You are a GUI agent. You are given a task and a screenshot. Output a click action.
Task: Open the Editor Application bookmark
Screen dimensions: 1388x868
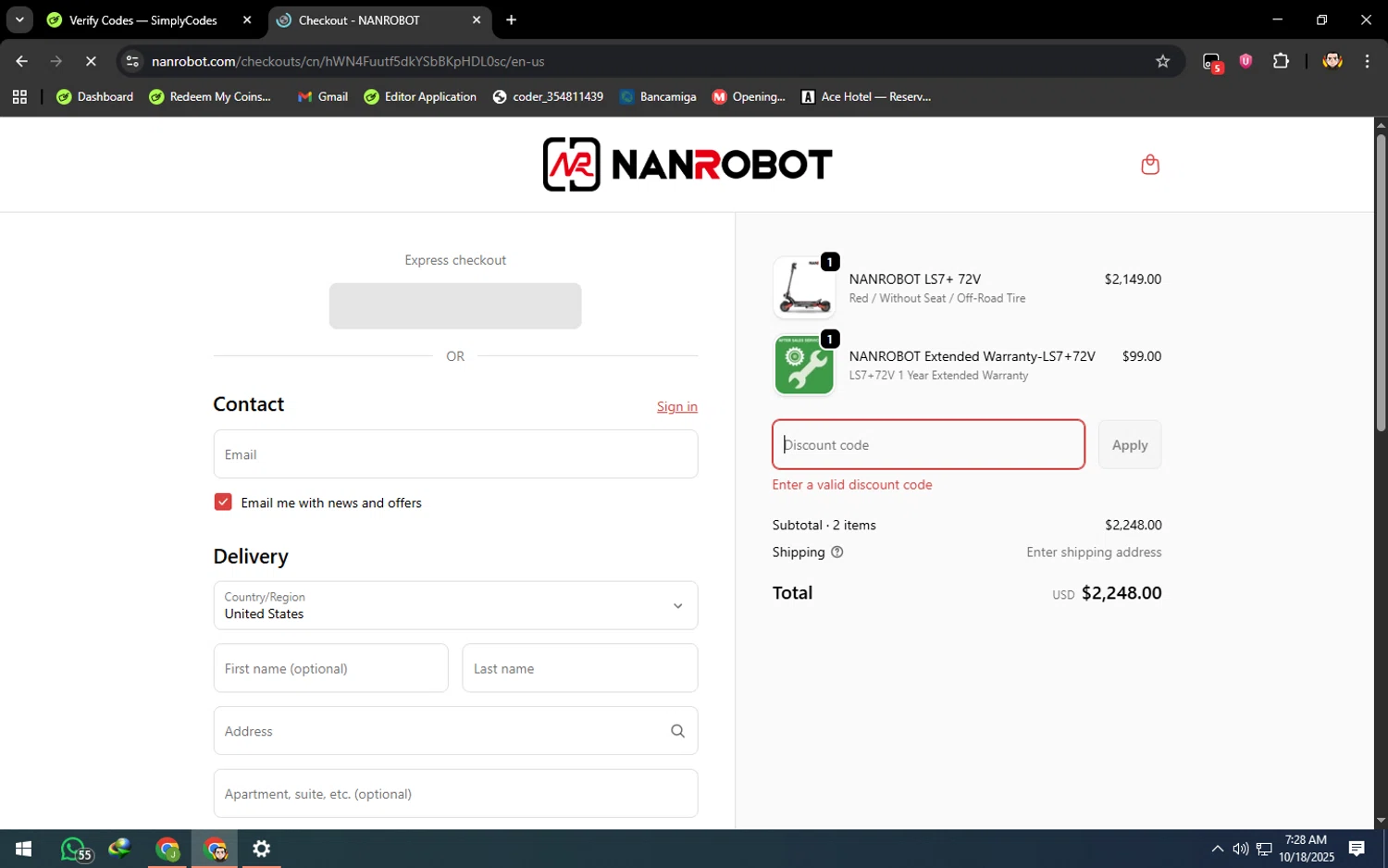[420, 96]
